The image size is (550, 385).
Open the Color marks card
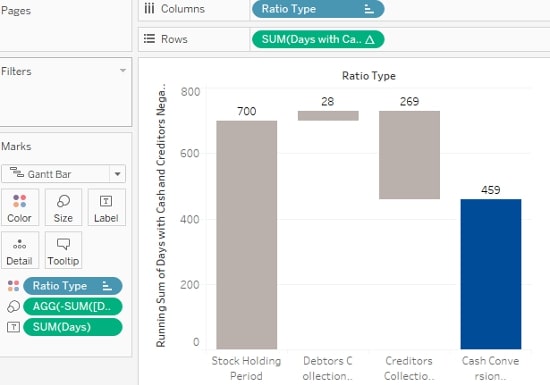(x=20, y=207)
